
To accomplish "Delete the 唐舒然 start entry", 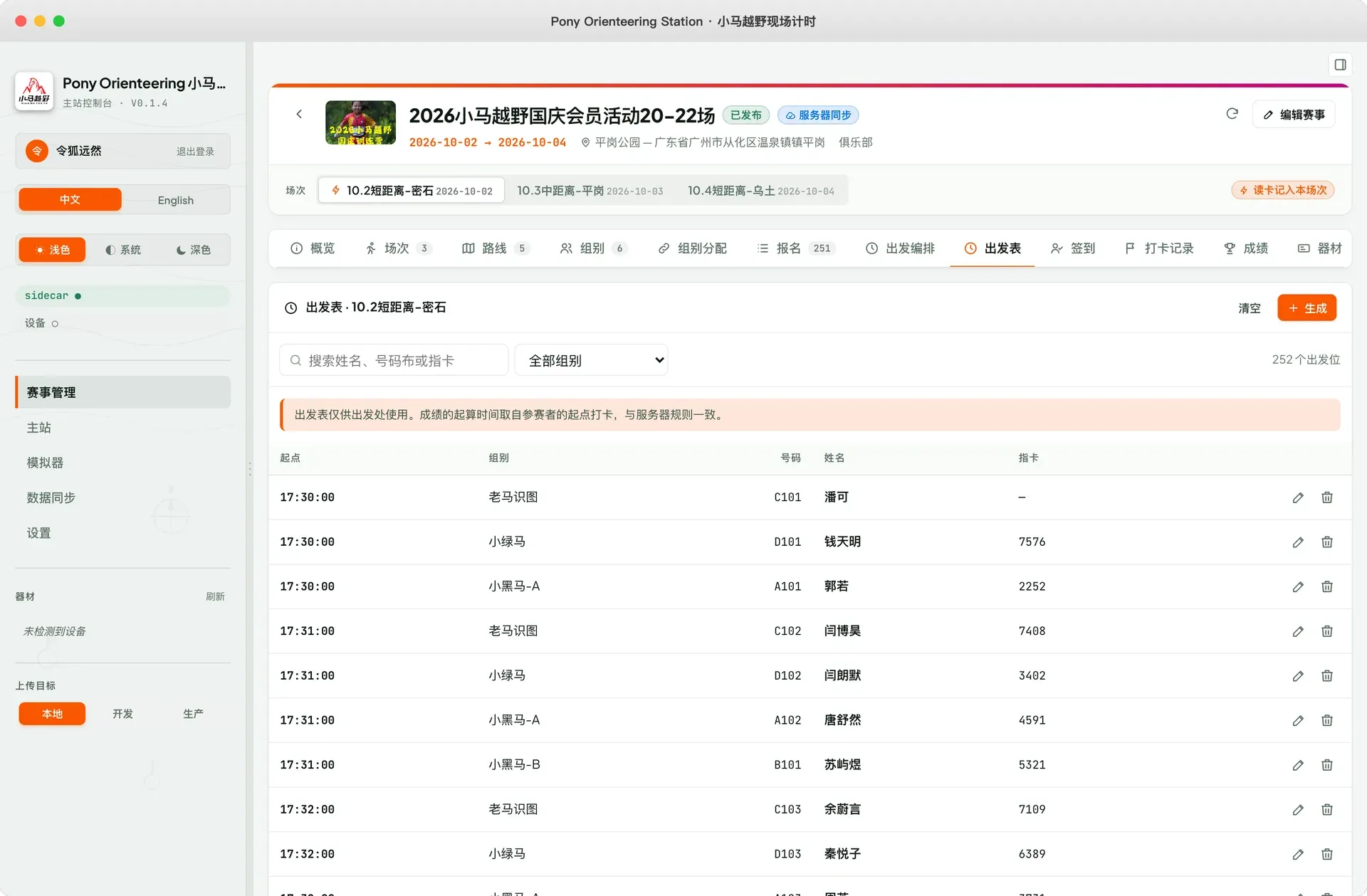I will tap(1327, 720).
